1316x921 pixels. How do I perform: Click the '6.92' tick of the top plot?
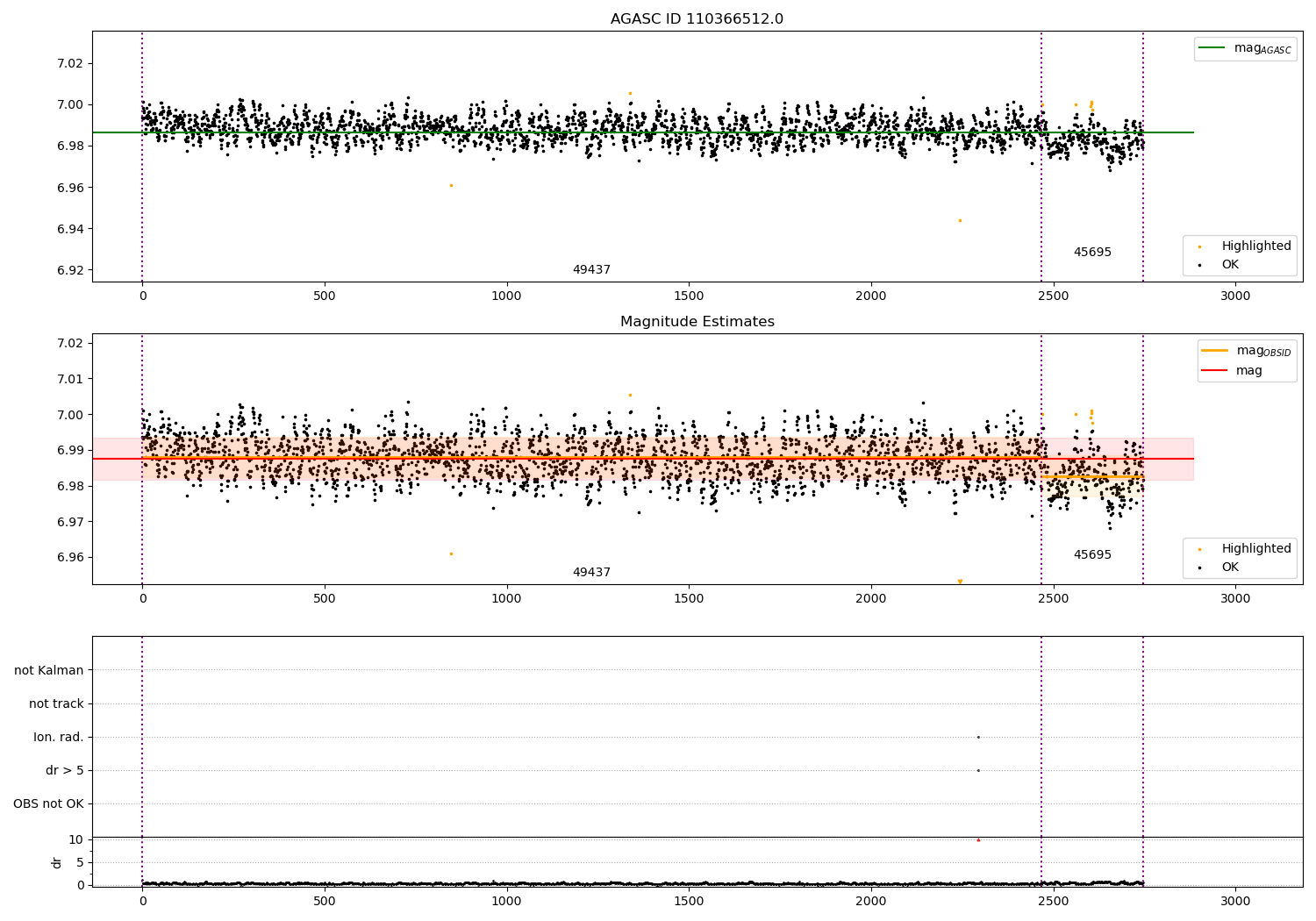click(70, 270)
